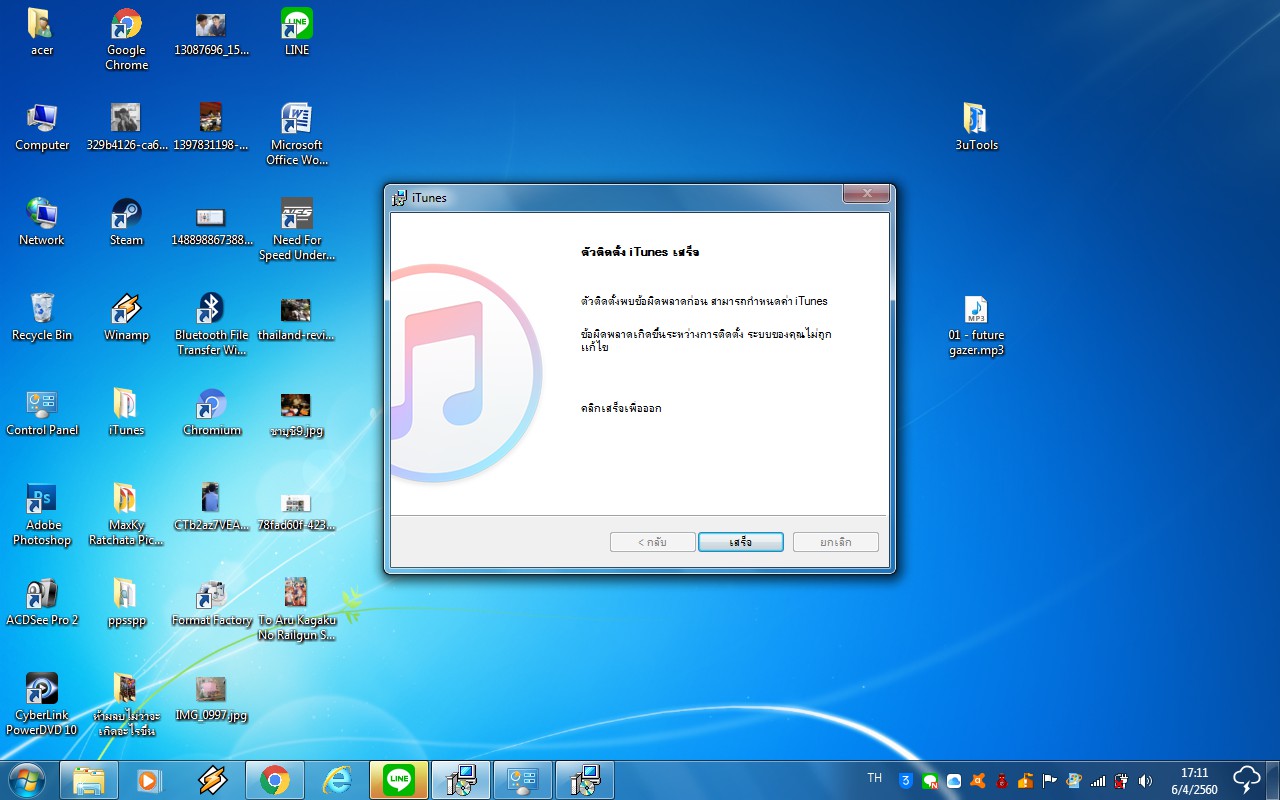The height and width of the screenshot is (800, 1280).
Task: Open the Action Center flag icon
Action: click(x=1050, y=780)
